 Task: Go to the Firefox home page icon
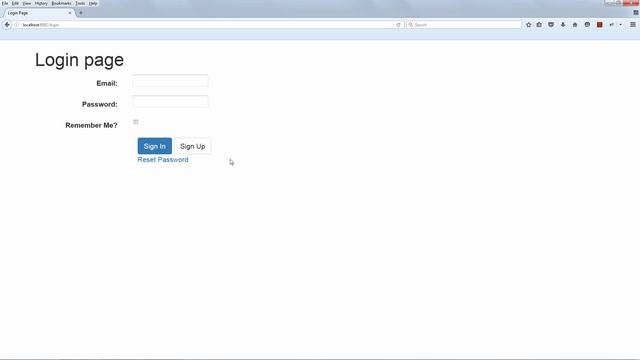pos(575,25)
